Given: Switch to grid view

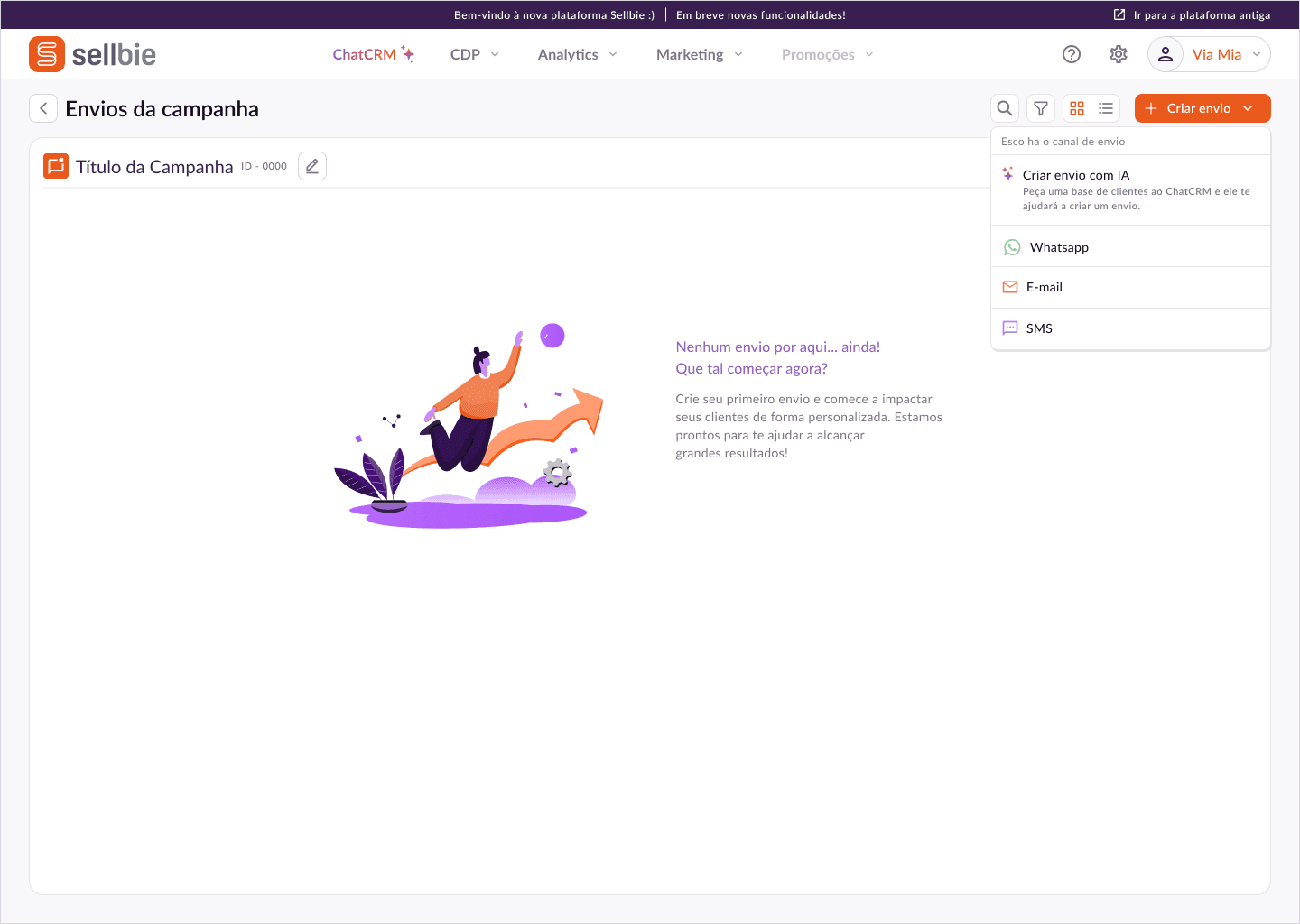Looking at the screenshot, I should [x=1077, y=108].
